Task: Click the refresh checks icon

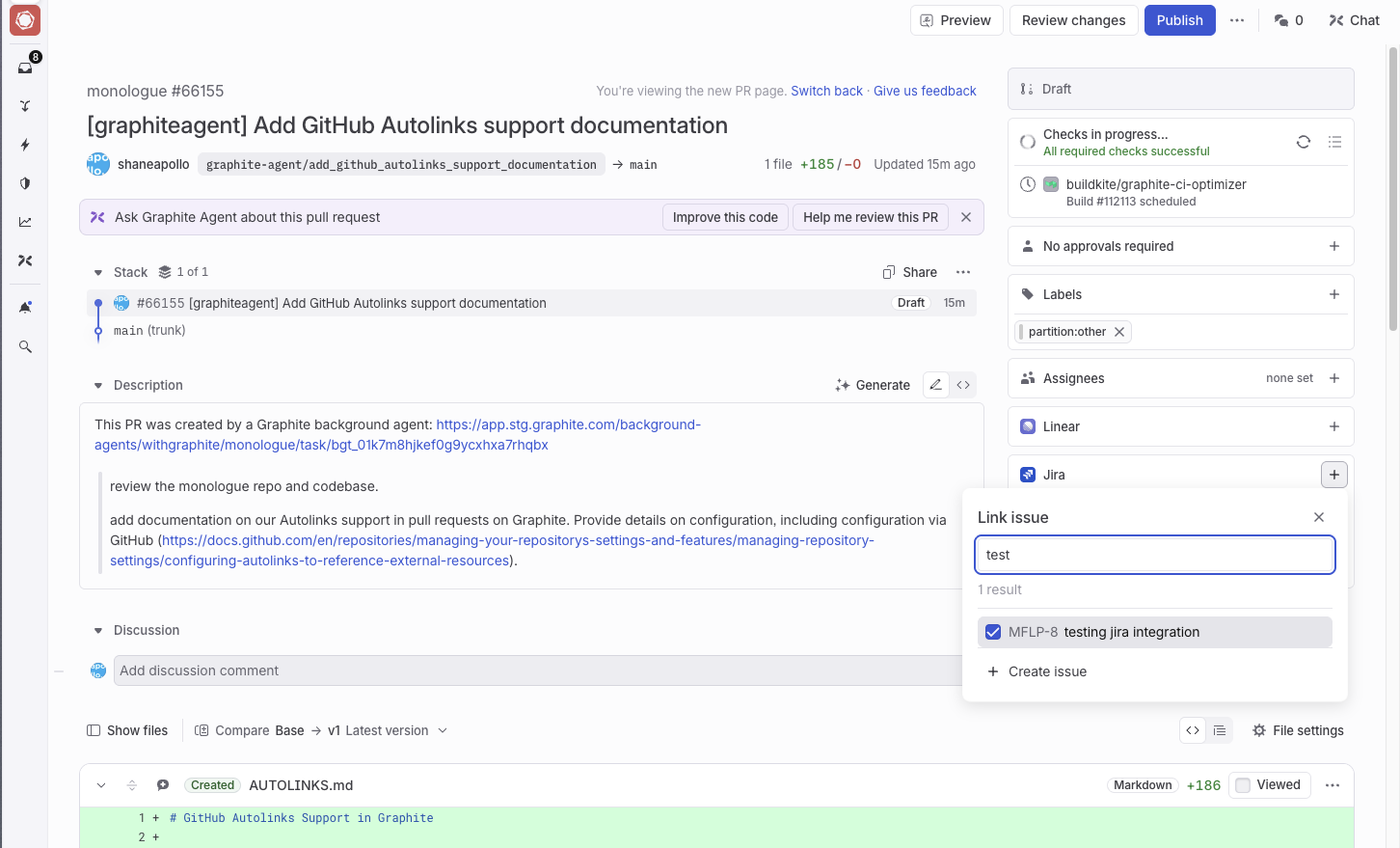Action: click(x=1304, y=142)
